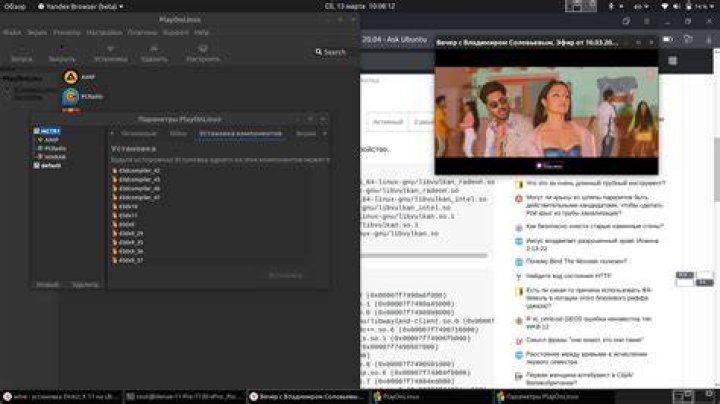Open the keyboard layout dropdown in top panel
720x404 pixels.
point(641,6)
